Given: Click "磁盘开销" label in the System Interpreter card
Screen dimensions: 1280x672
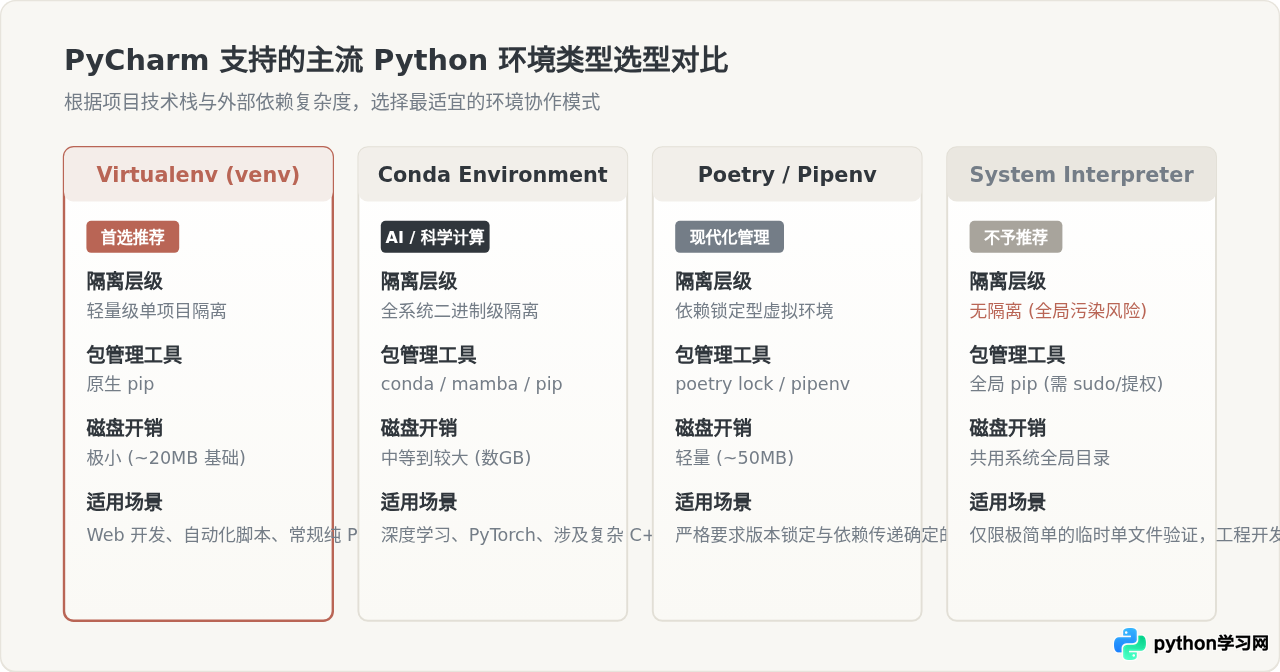Looking at the screenshot, I should [x=1008, y=429].
